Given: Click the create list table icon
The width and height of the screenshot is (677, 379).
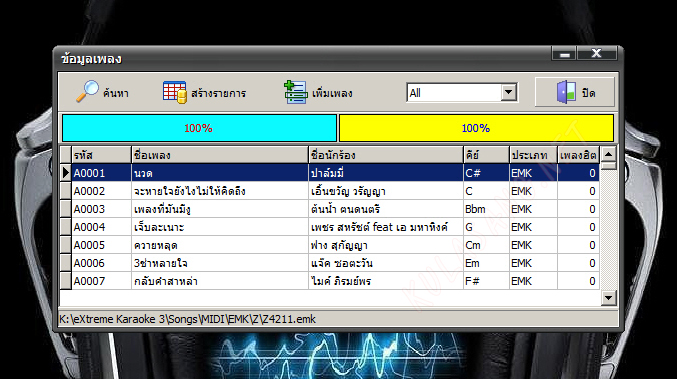Looking at the screenshot, I should click(x=175, y=92).
